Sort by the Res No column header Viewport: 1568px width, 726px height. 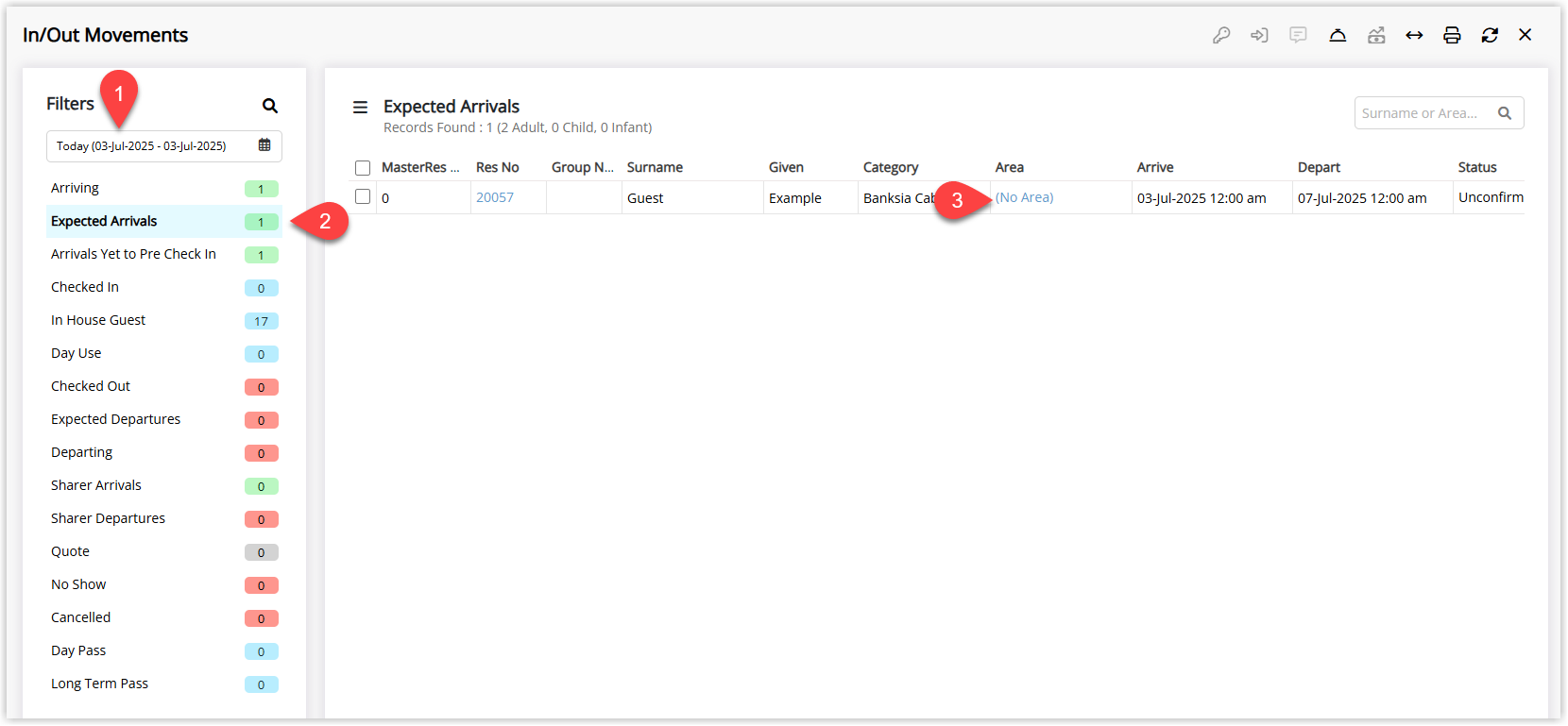pyautogui.click(x=498, y=167)
